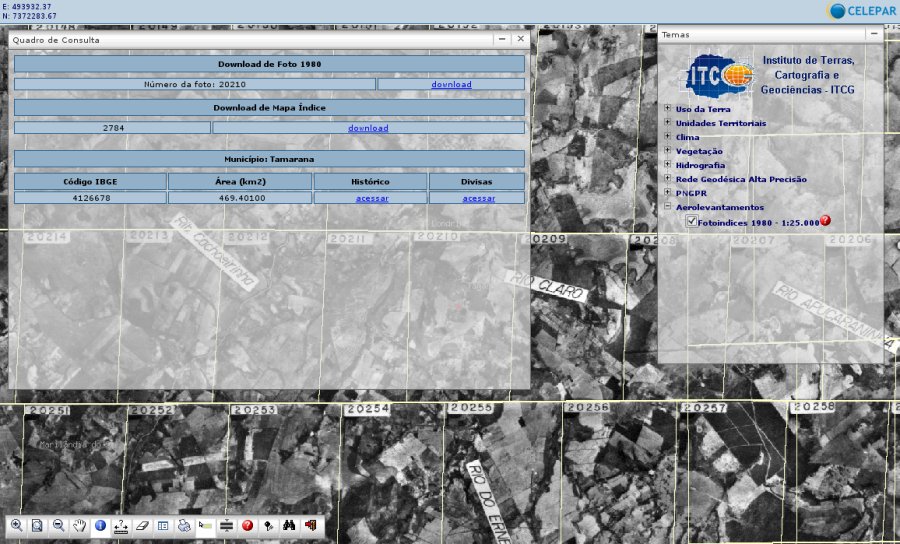Click the Unidades Territoriais theme label
This screenshot has width=900, height=544.
[x=720, y=123]
